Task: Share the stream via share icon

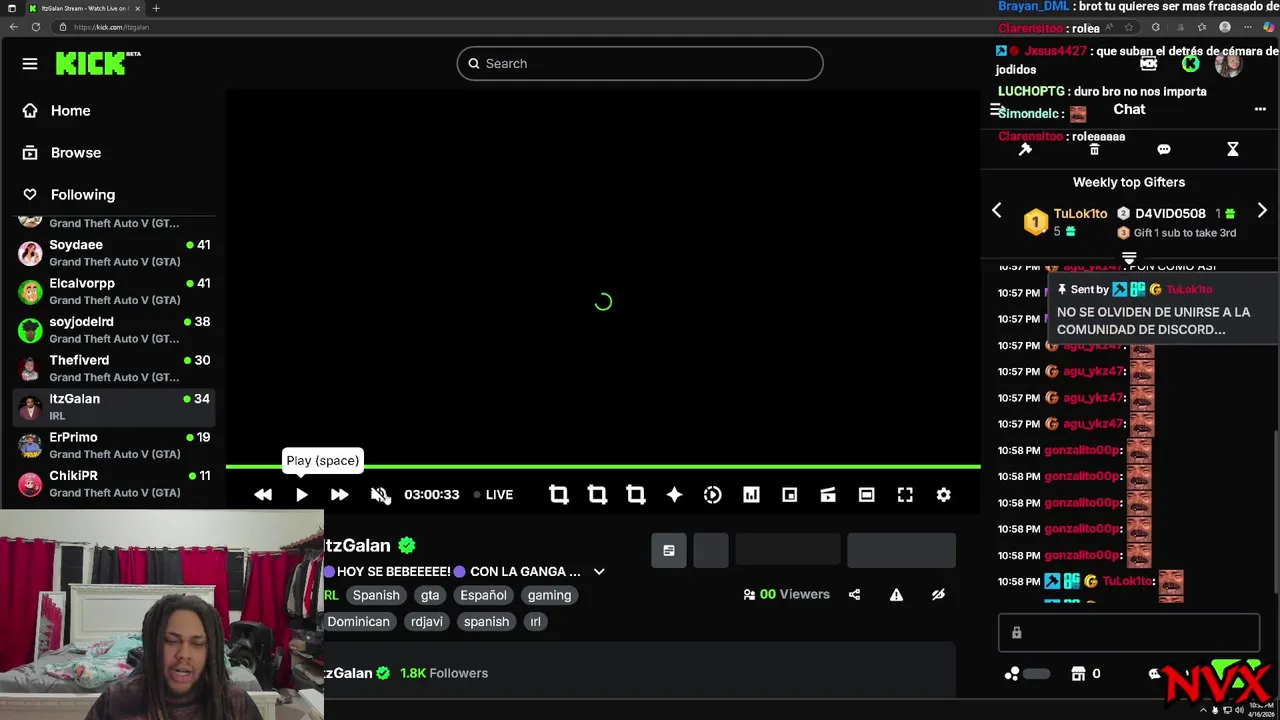Action: tap(854, 594)
